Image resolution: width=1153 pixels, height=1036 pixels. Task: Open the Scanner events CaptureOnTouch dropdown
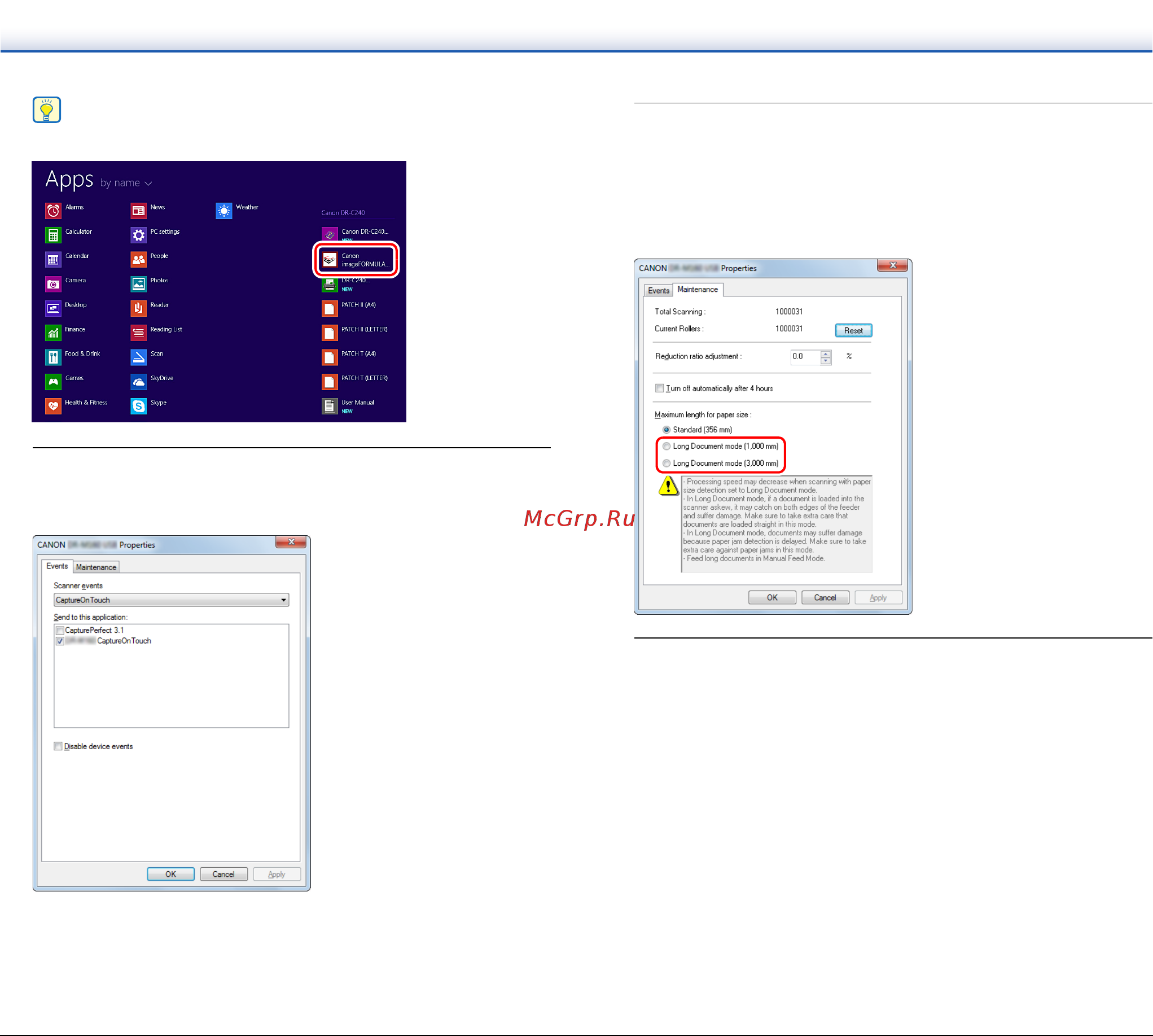pos(172,600)
